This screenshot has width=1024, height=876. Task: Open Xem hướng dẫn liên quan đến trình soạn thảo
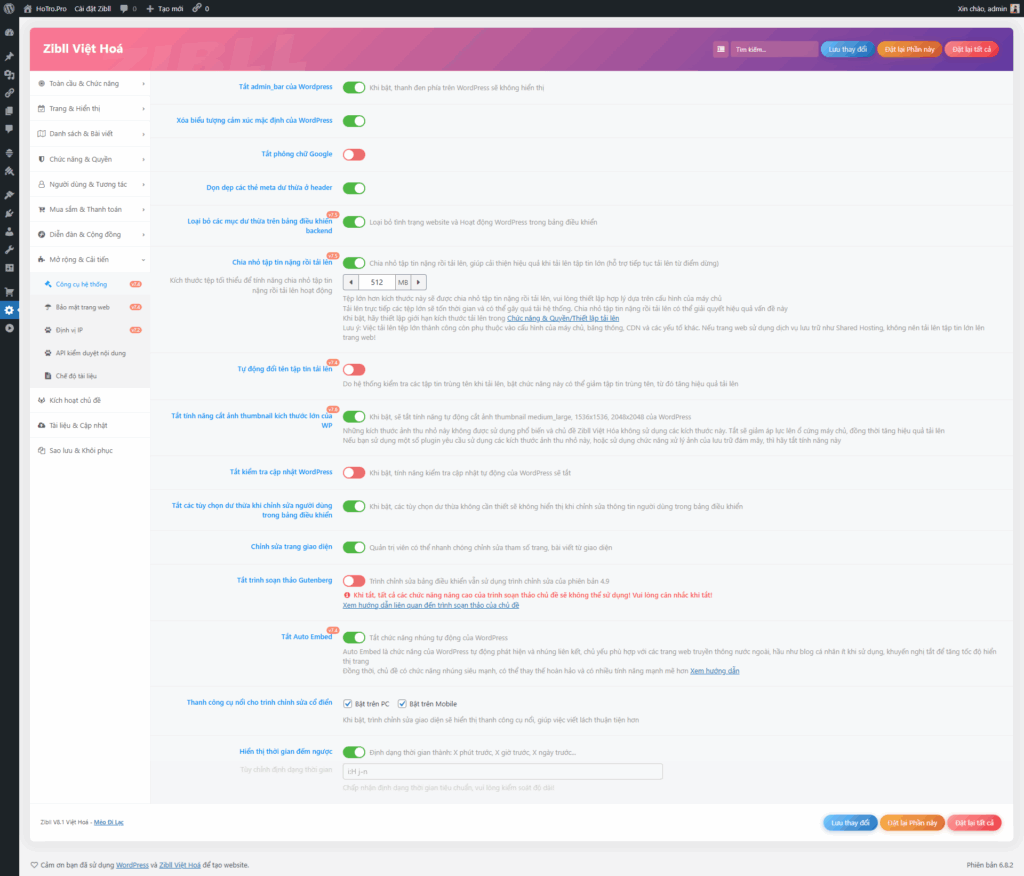[x=430, y=605]
